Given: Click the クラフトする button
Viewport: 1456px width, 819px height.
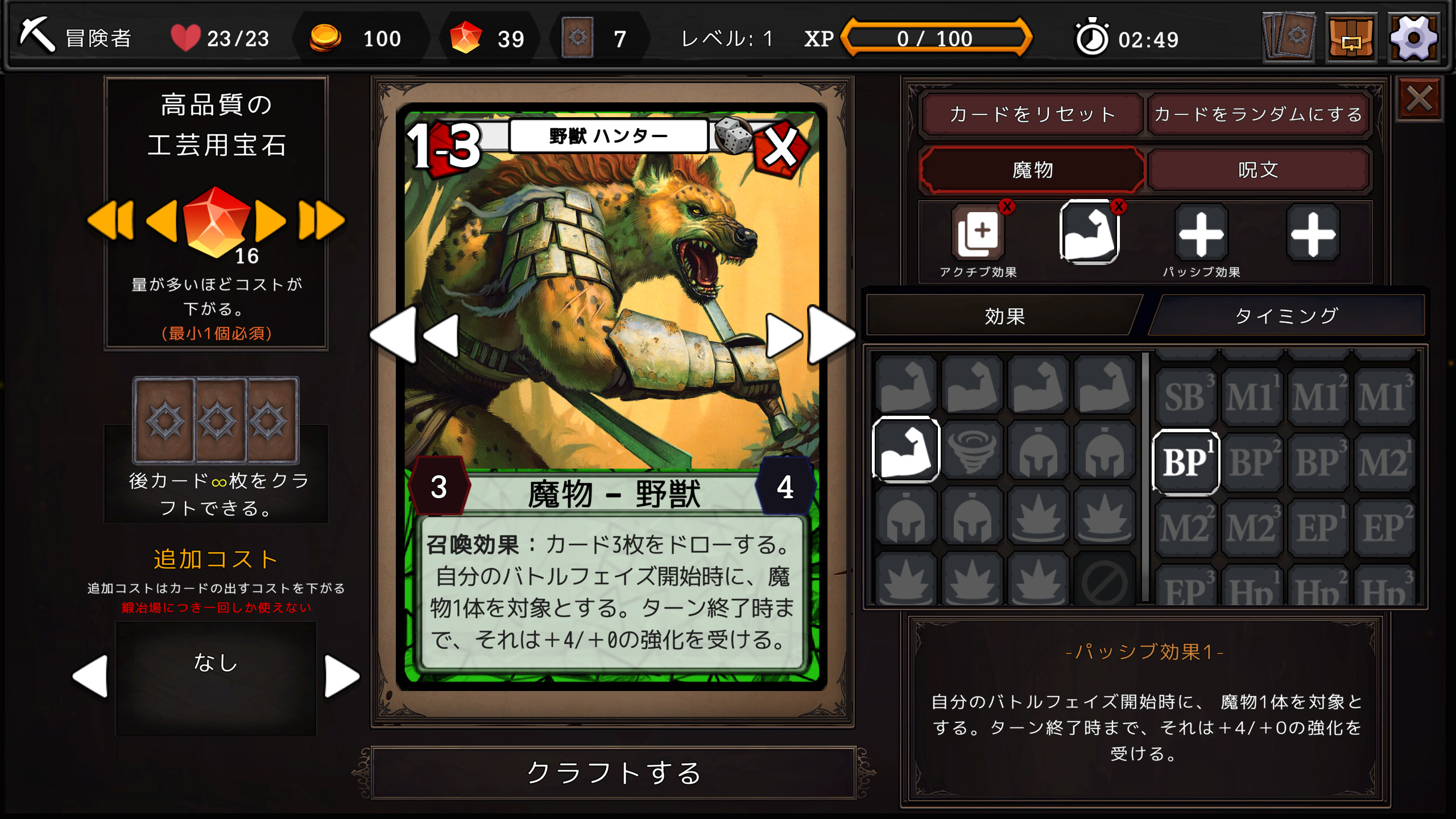Looking at the screenshot, I should click(x=614, y=773).
